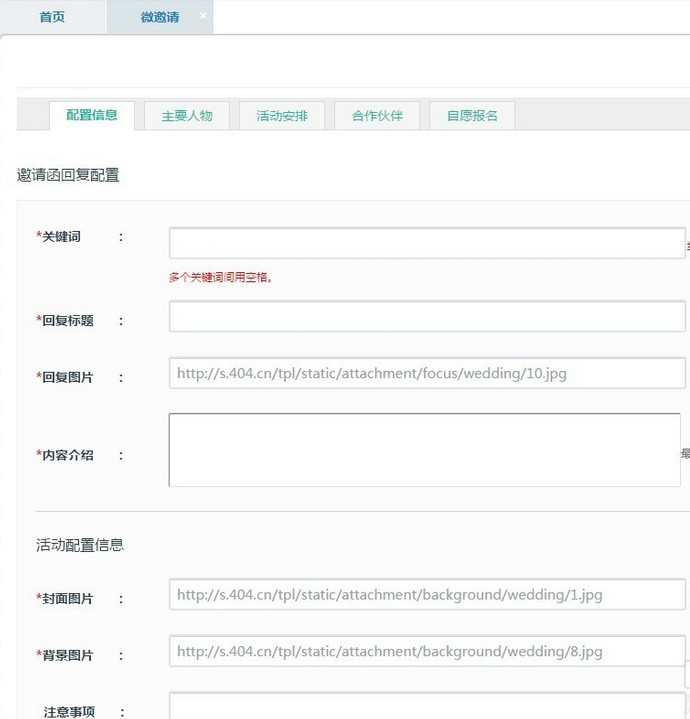Focus the 封面图片 URL field
This screenshot has width=690, height=719.
tap(427, 595)
